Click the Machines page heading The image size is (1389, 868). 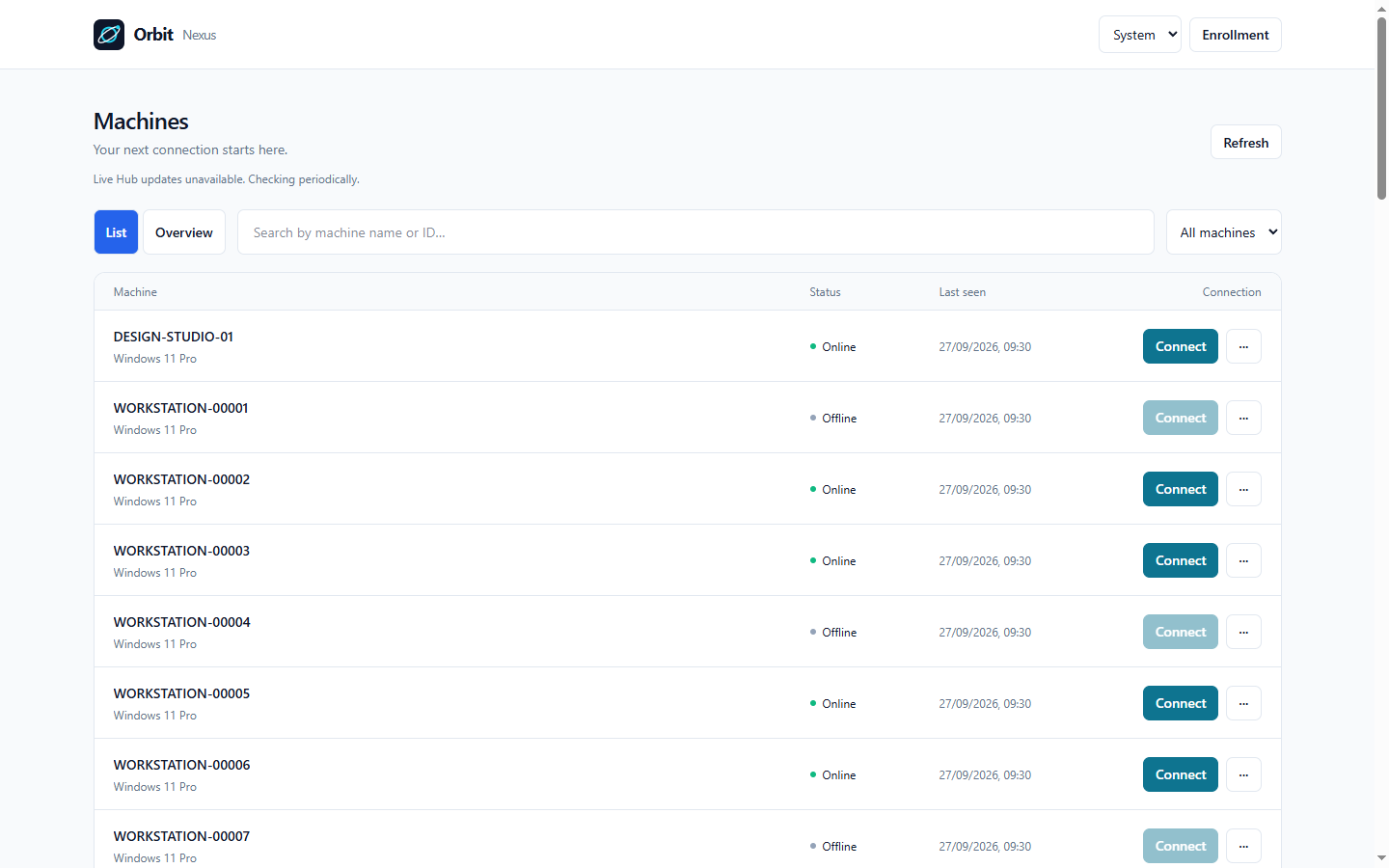[141, 122]
